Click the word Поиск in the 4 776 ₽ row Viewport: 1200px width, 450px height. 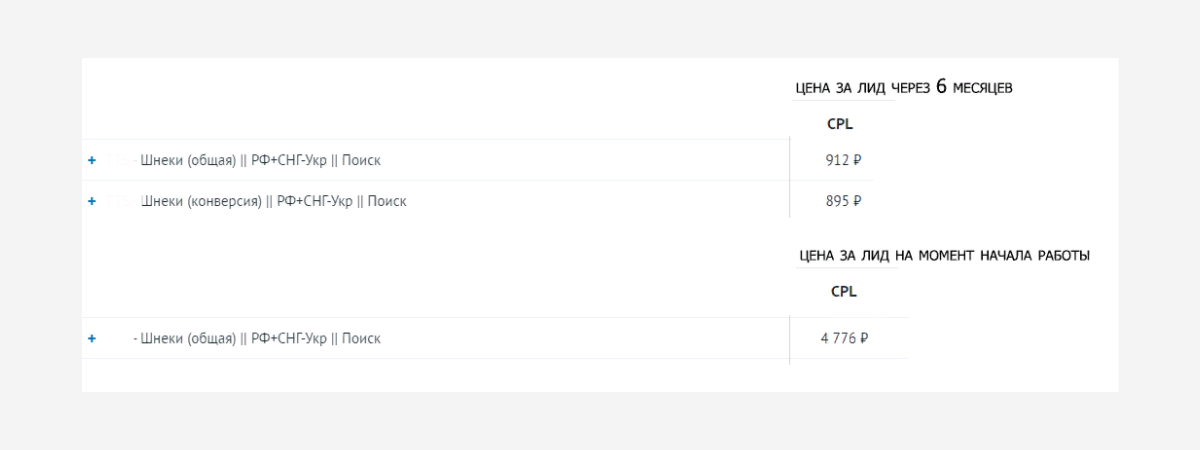tap(361, 339)
